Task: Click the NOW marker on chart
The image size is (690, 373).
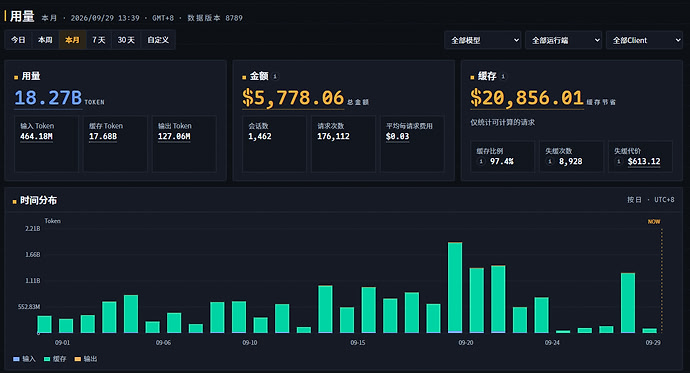Action: click(654, 222)
